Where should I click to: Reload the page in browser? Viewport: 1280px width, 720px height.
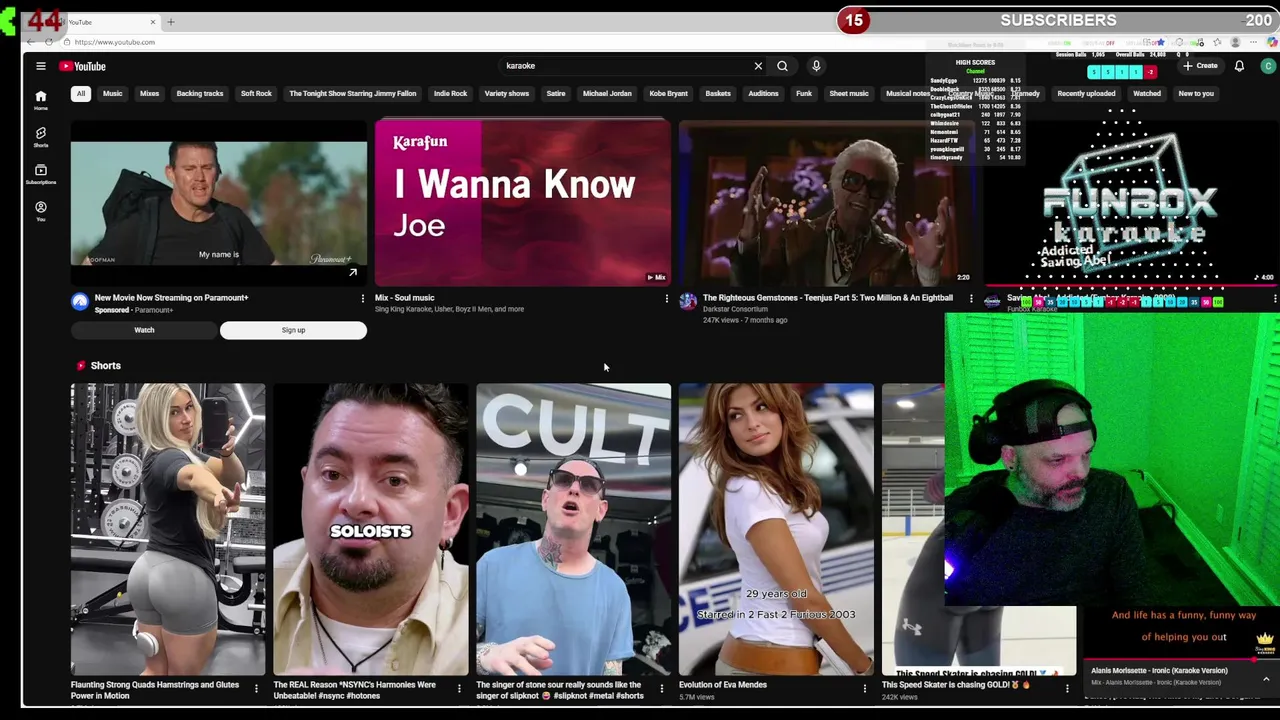[x=49, y=42]
